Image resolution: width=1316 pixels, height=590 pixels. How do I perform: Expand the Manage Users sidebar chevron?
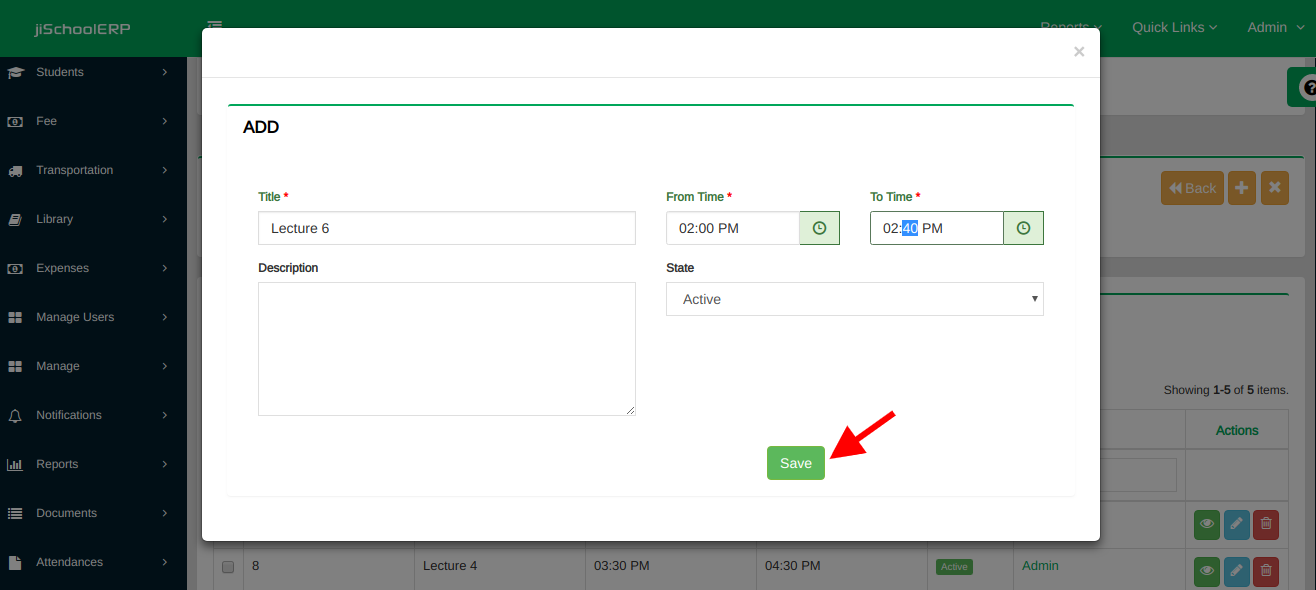point(165,317)
